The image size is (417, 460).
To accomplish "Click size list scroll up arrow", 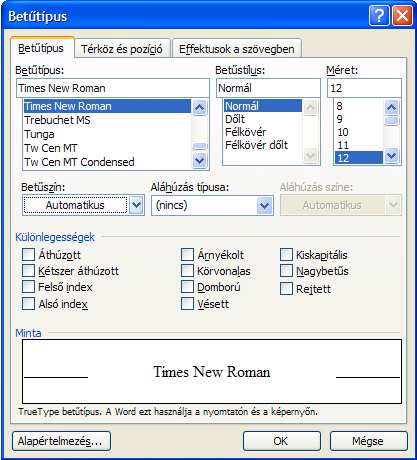I will coord(392,107).
